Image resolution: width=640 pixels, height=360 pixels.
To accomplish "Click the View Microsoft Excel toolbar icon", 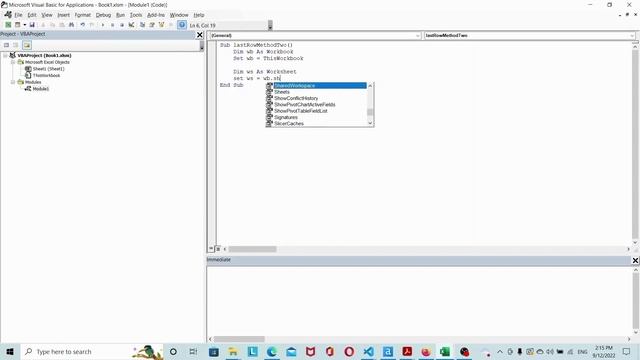I will [x=8, y=25].
